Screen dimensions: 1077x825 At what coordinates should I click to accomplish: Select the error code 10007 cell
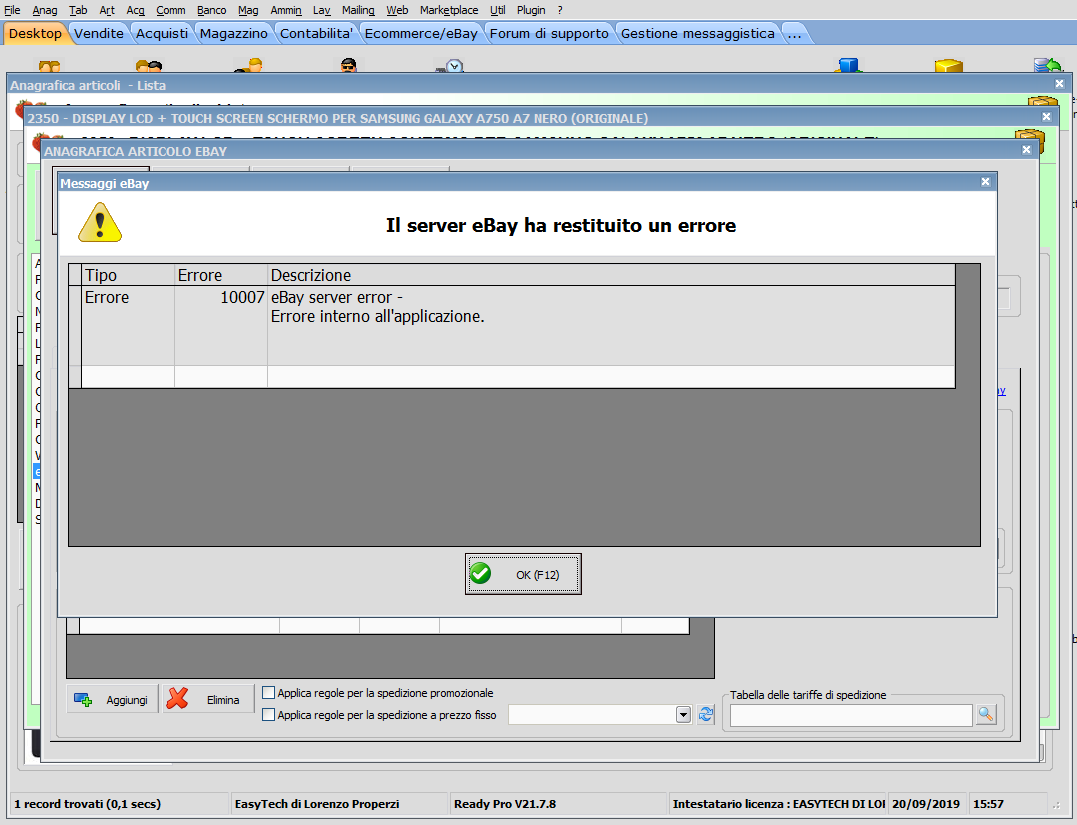click(x=220, y=325)
